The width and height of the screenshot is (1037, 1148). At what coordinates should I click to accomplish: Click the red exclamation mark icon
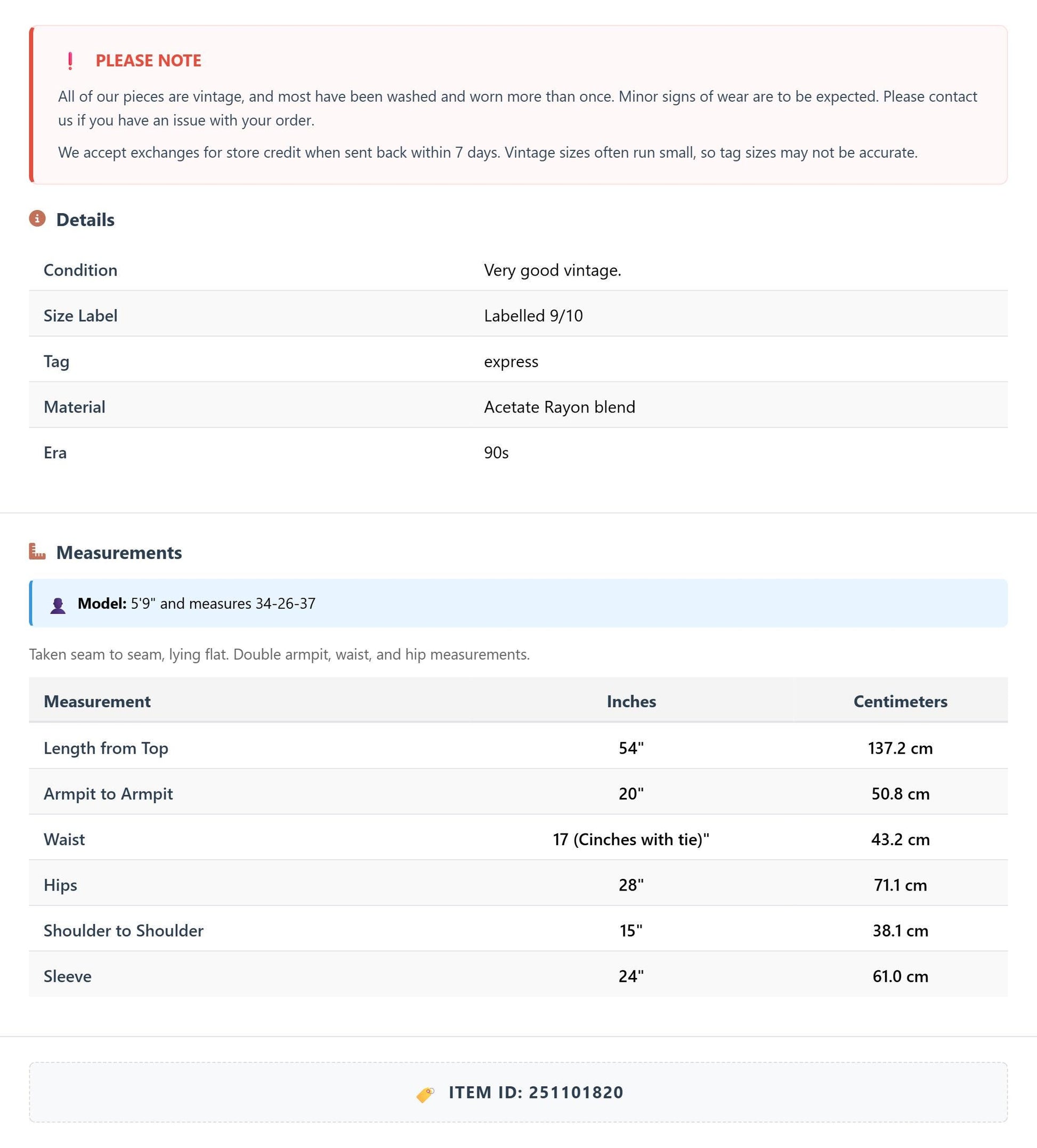70,60
